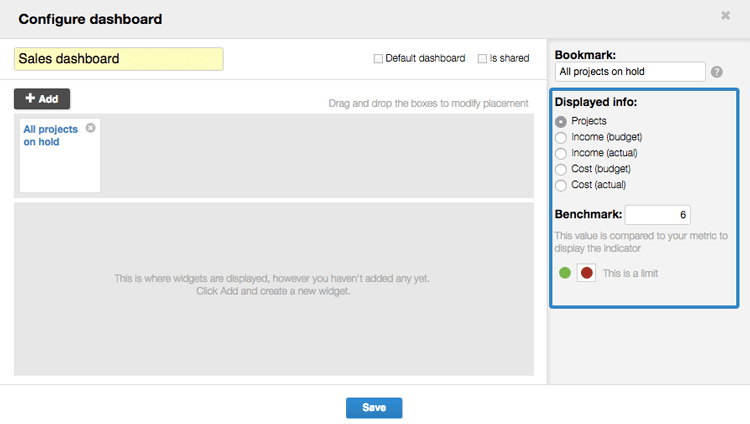Viewport: 750px width, 424px height.
Task: Choose Income (budget) displayed info
Action: (561, 137)
